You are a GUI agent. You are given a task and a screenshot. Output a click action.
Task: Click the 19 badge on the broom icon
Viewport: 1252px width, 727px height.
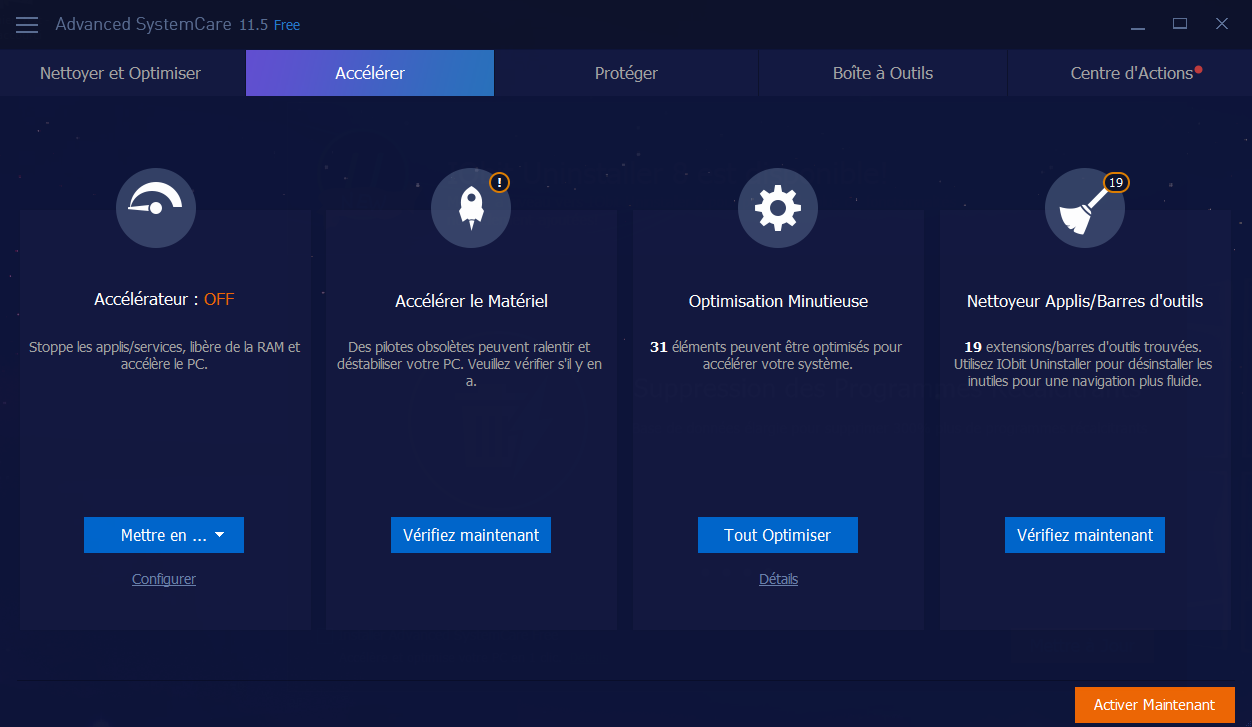(x=1116, y=183)
